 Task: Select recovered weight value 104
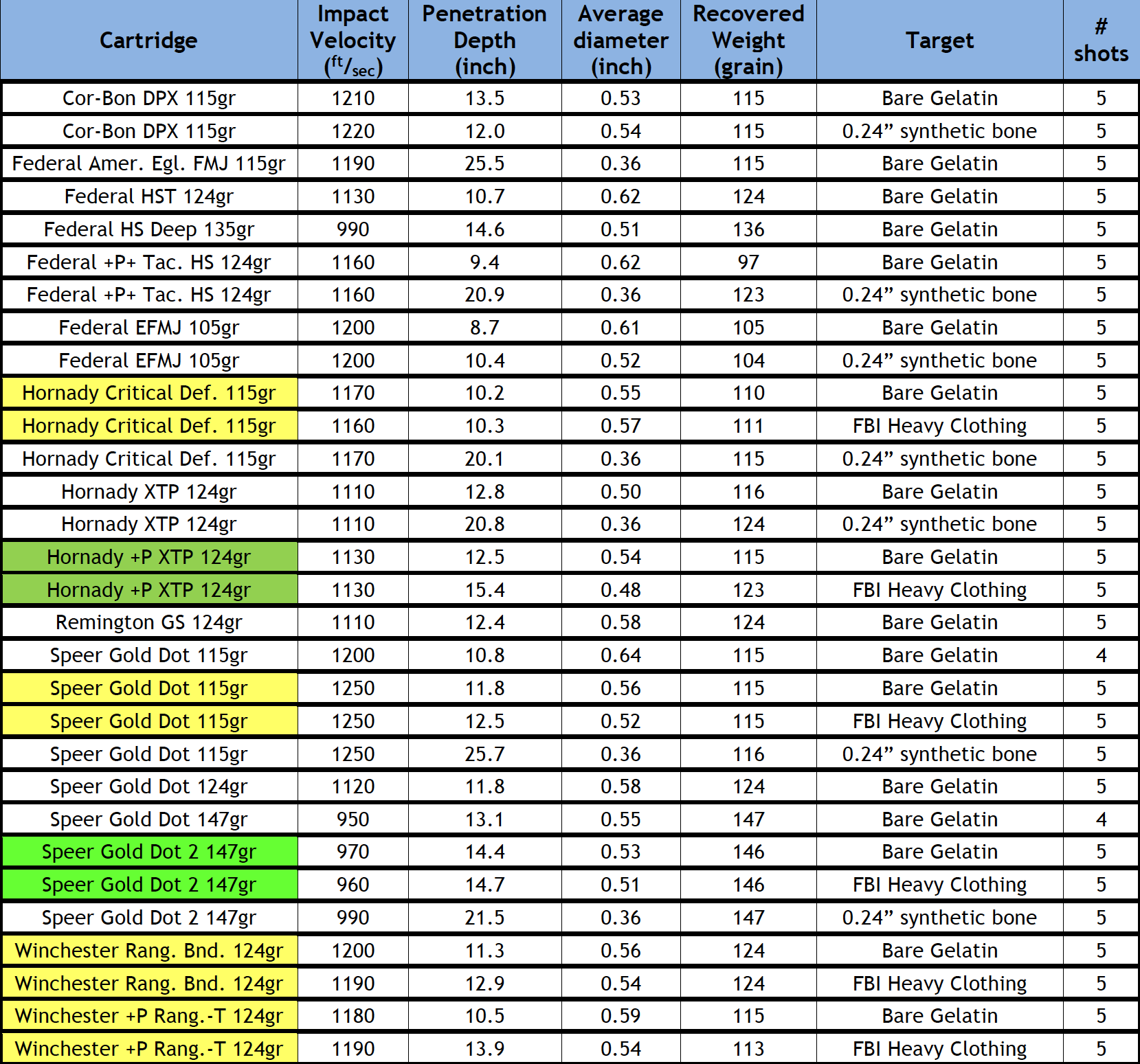[x=748, y=361]
